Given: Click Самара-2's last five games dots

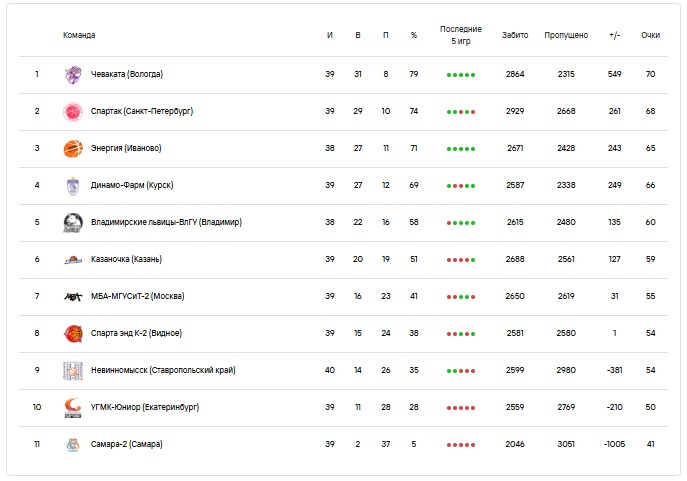Looking at the screenshot, I should pyautogui.click(x=460, y=445).
